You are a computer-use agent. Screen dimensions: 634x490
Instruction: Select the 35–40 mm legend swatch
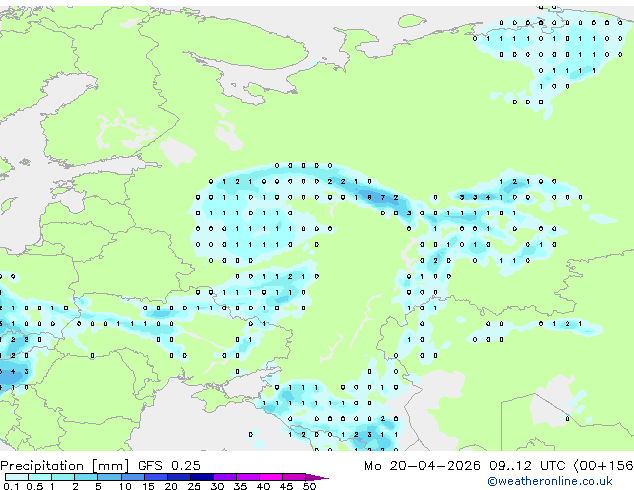pos(247,477)
